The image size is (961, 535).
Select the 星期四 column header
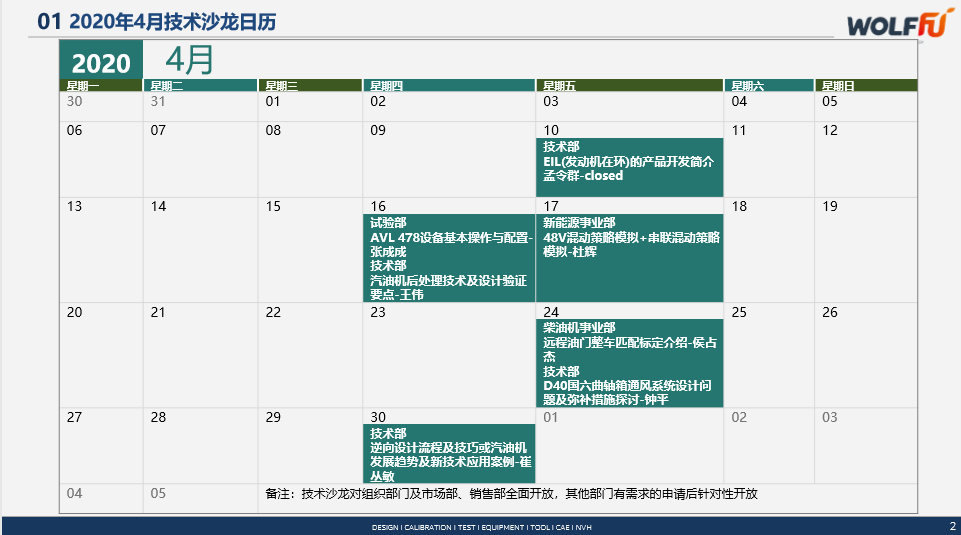(x=448, y=86)
